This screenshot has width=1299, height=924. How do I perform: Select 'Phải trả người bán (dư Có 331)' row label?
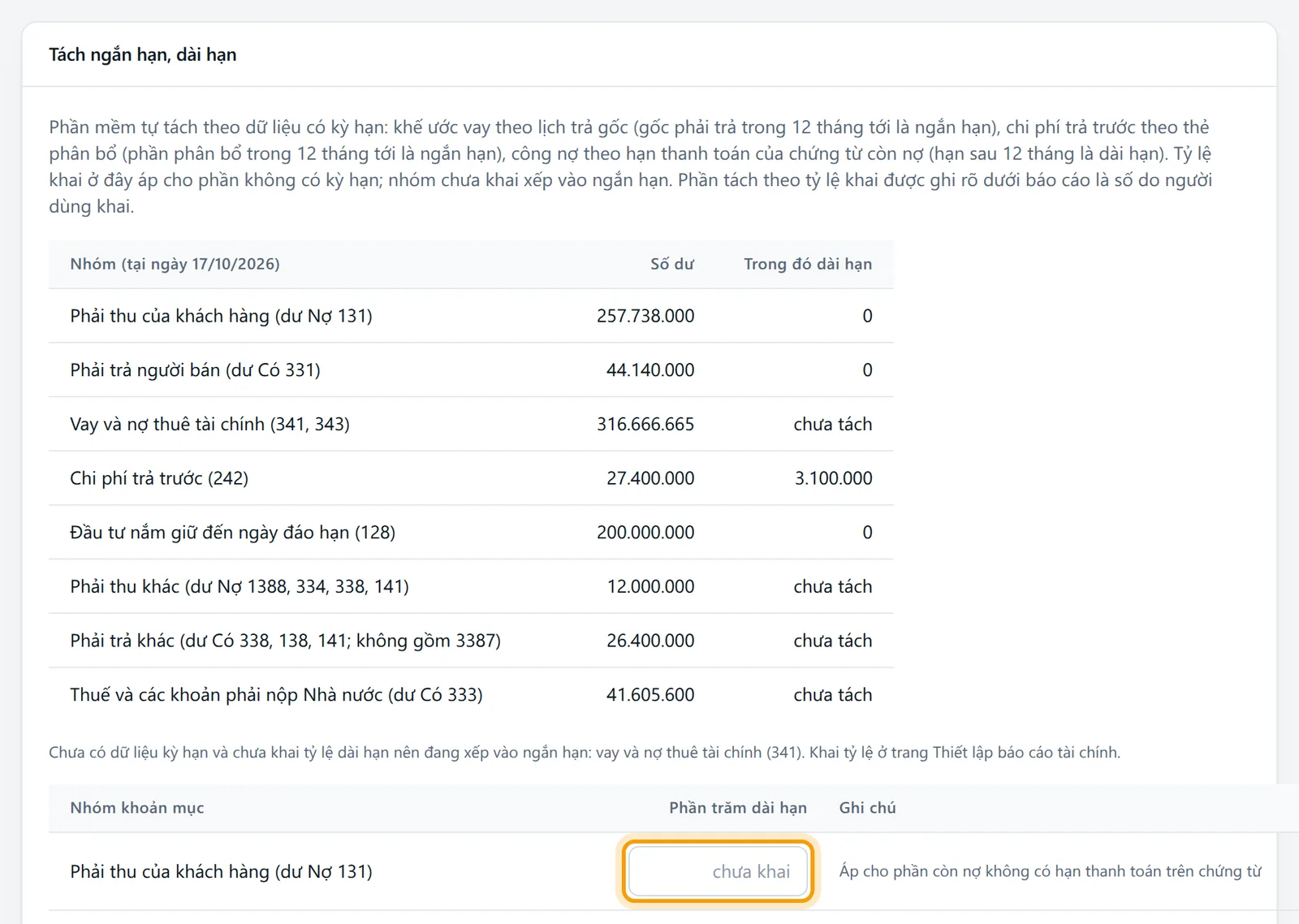click(x=195, y=370)
